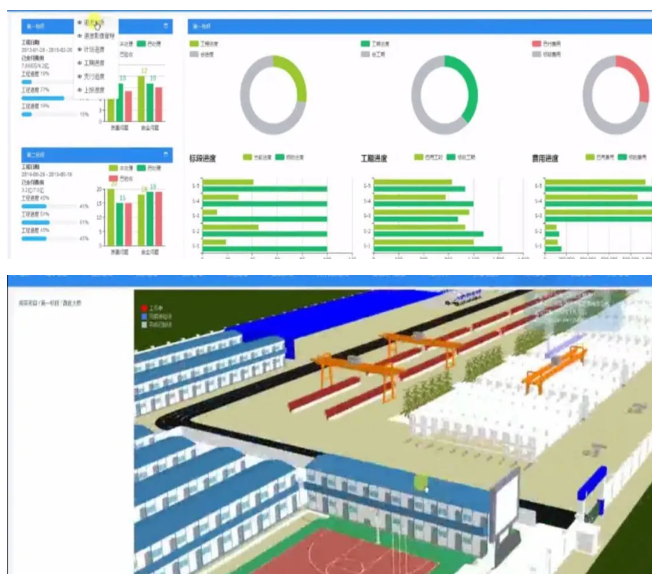The width and height of the screenshot is (656, 576).
Task: Click the red 工作中 legend dot in 3D view
Action: click(144, 308)
